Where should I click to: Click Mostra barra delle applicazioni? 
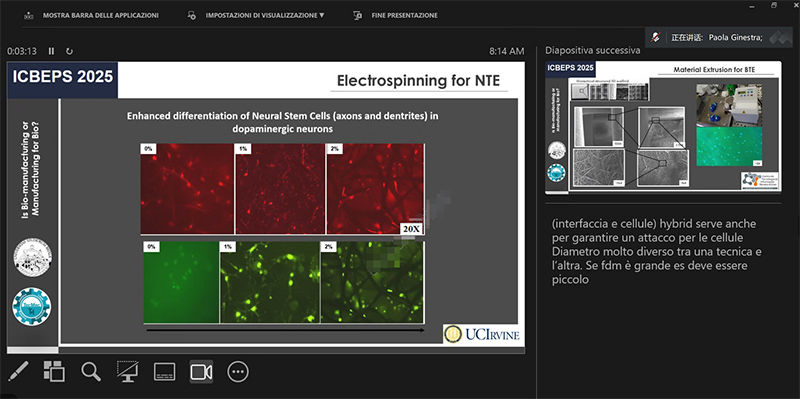pos(101,15)
